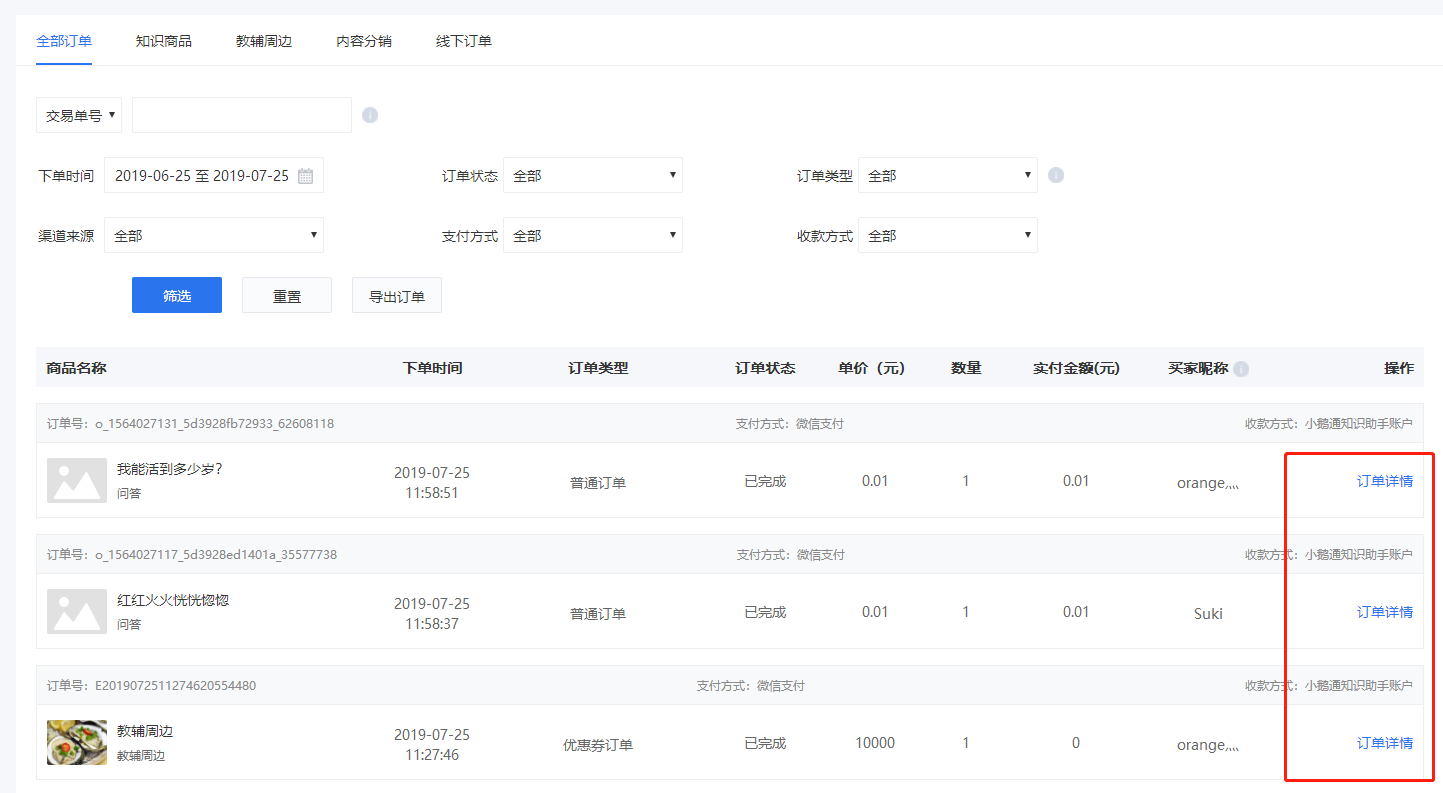Image resolution: width=1443 pixels, height=793 pixels.
Task: Click the product name 我能活到多少岁?
Action: tap(169, 469)
